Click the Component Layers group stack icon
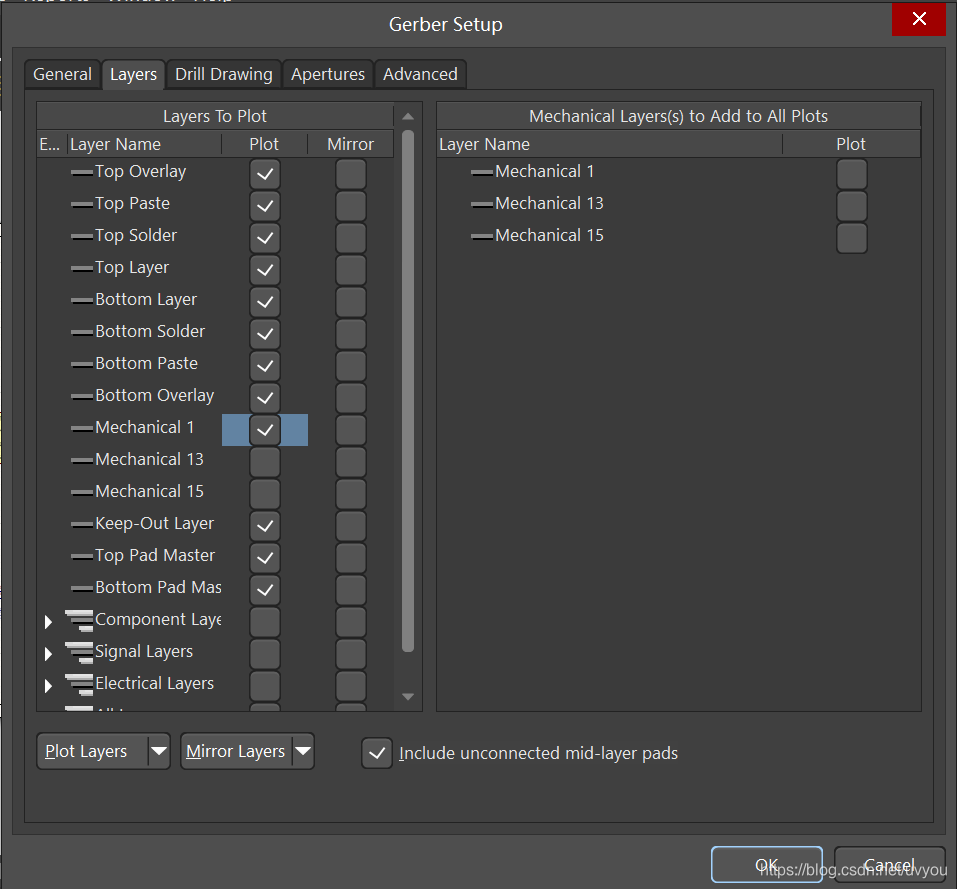 tap(78, 620)
